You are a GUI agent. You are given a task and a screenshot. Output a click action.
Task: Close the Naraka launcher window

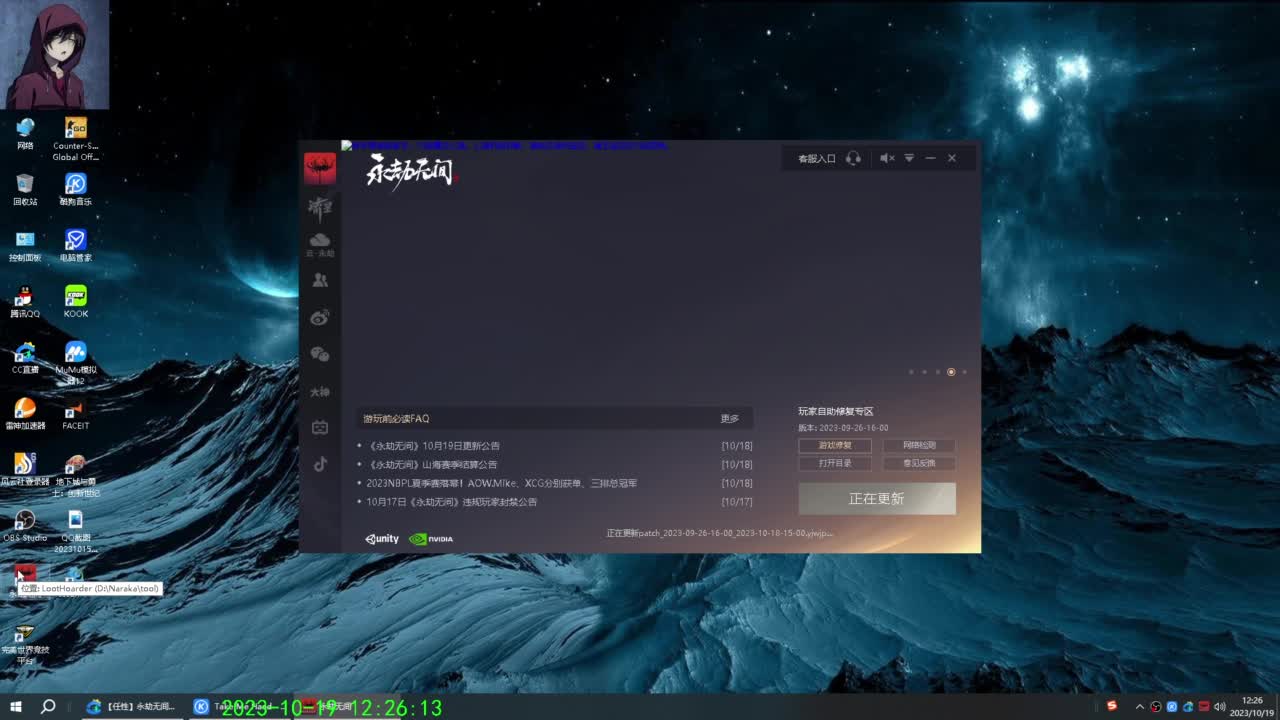[x=952, y=158]
